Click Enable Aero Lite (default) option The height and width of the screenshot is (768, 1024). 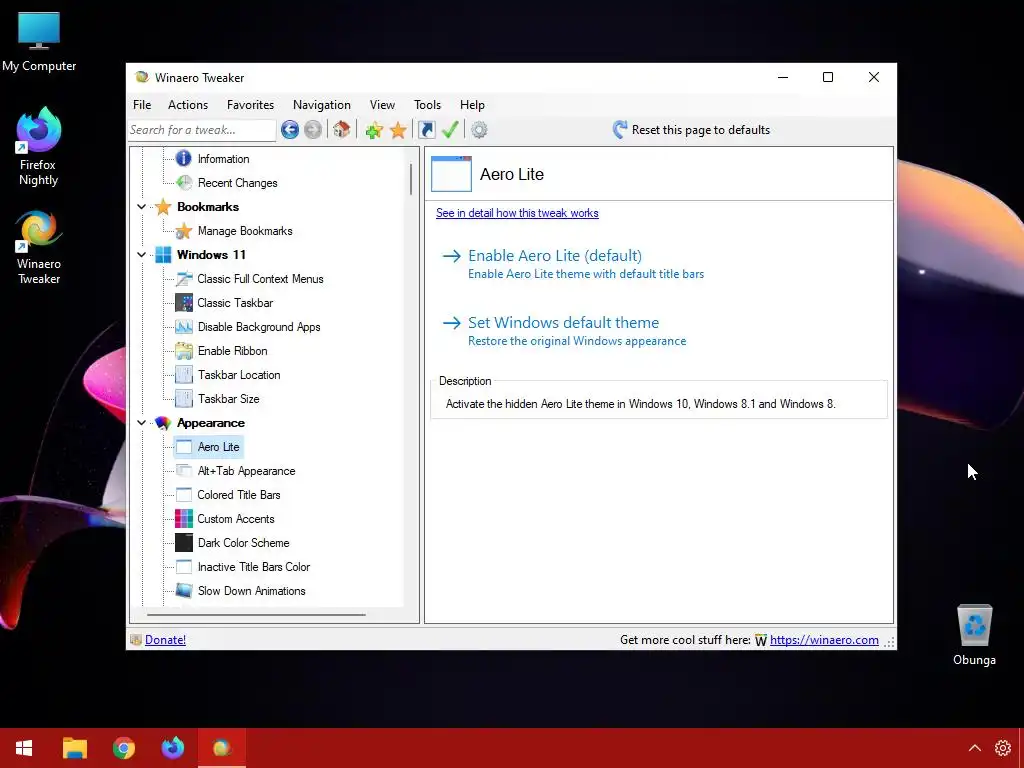(x=573, y=264)
